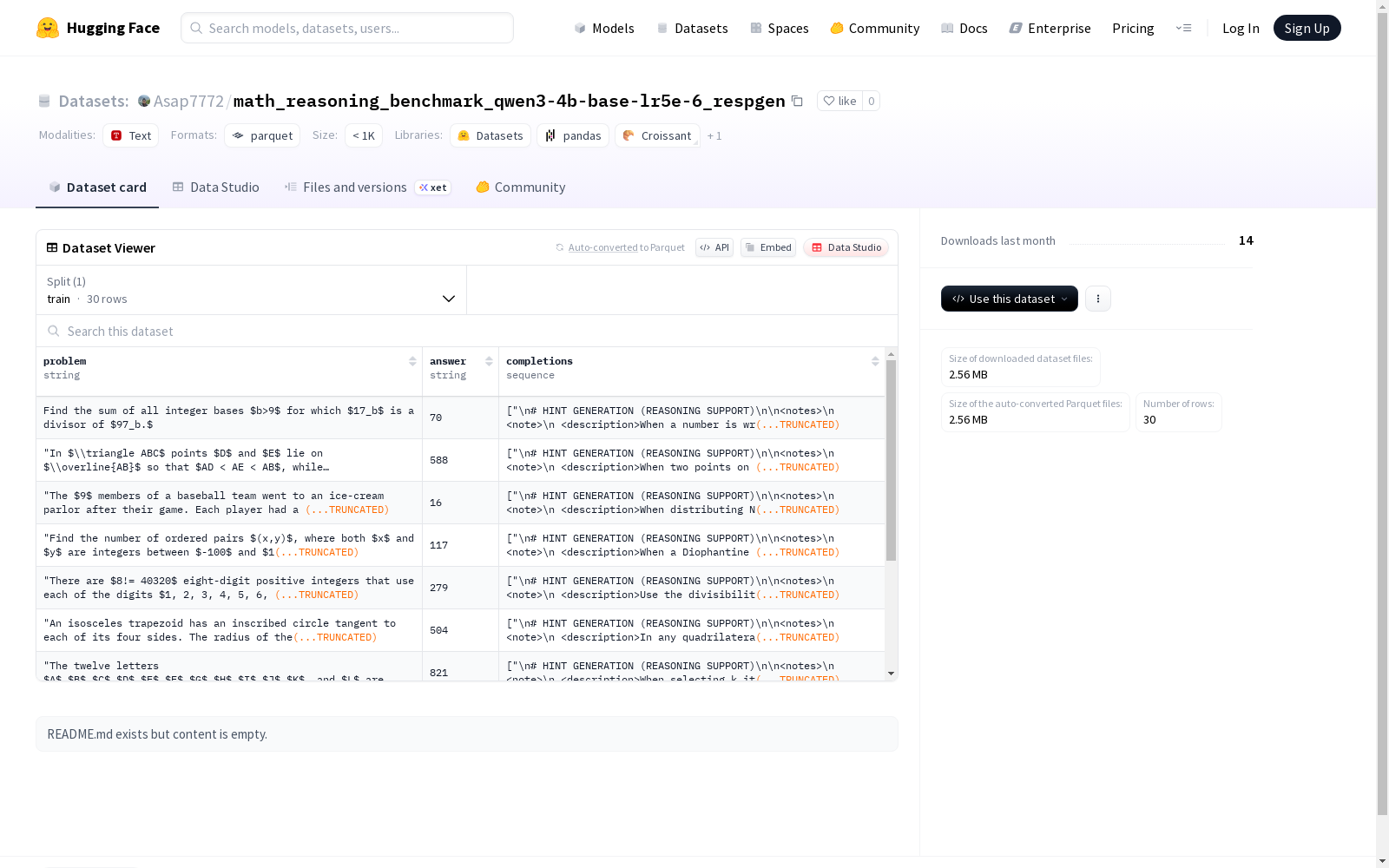Click the problem cell about eight-digit integers
Image resolution: width=1389 pixels, height=868 pixels.
point(229,588)
